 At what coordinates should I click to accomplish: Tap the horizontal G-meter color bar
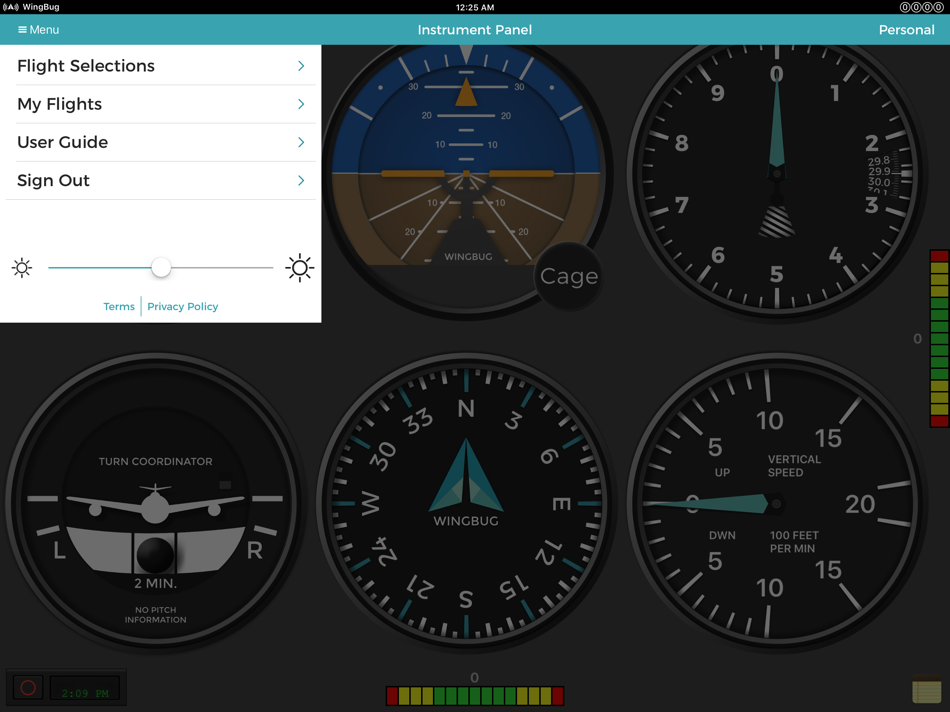(475, 696)
